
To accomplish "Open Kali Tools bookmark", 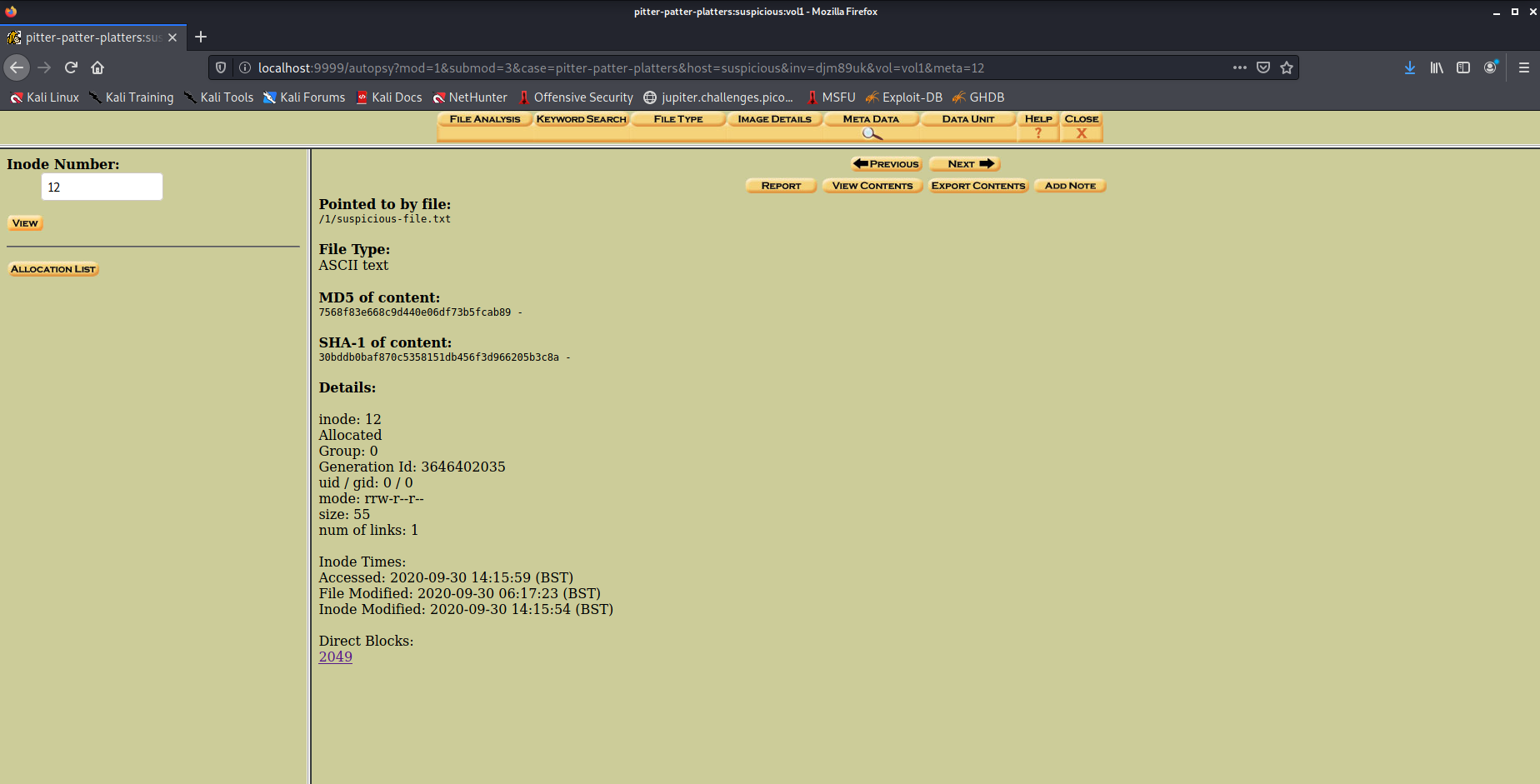I will point(218,97).
